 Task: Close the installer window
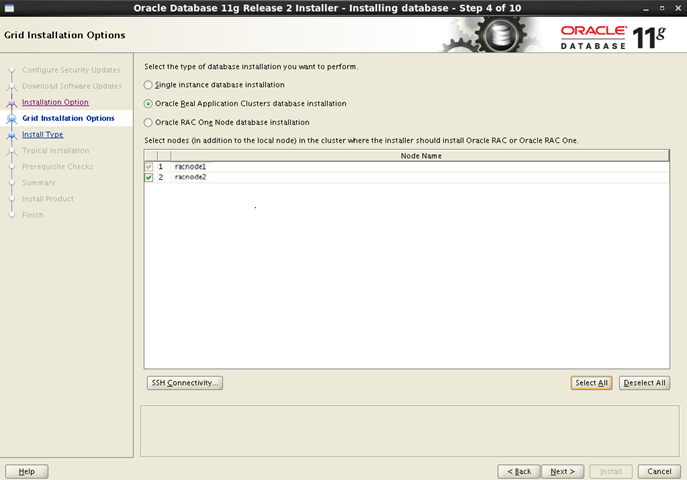678,8
